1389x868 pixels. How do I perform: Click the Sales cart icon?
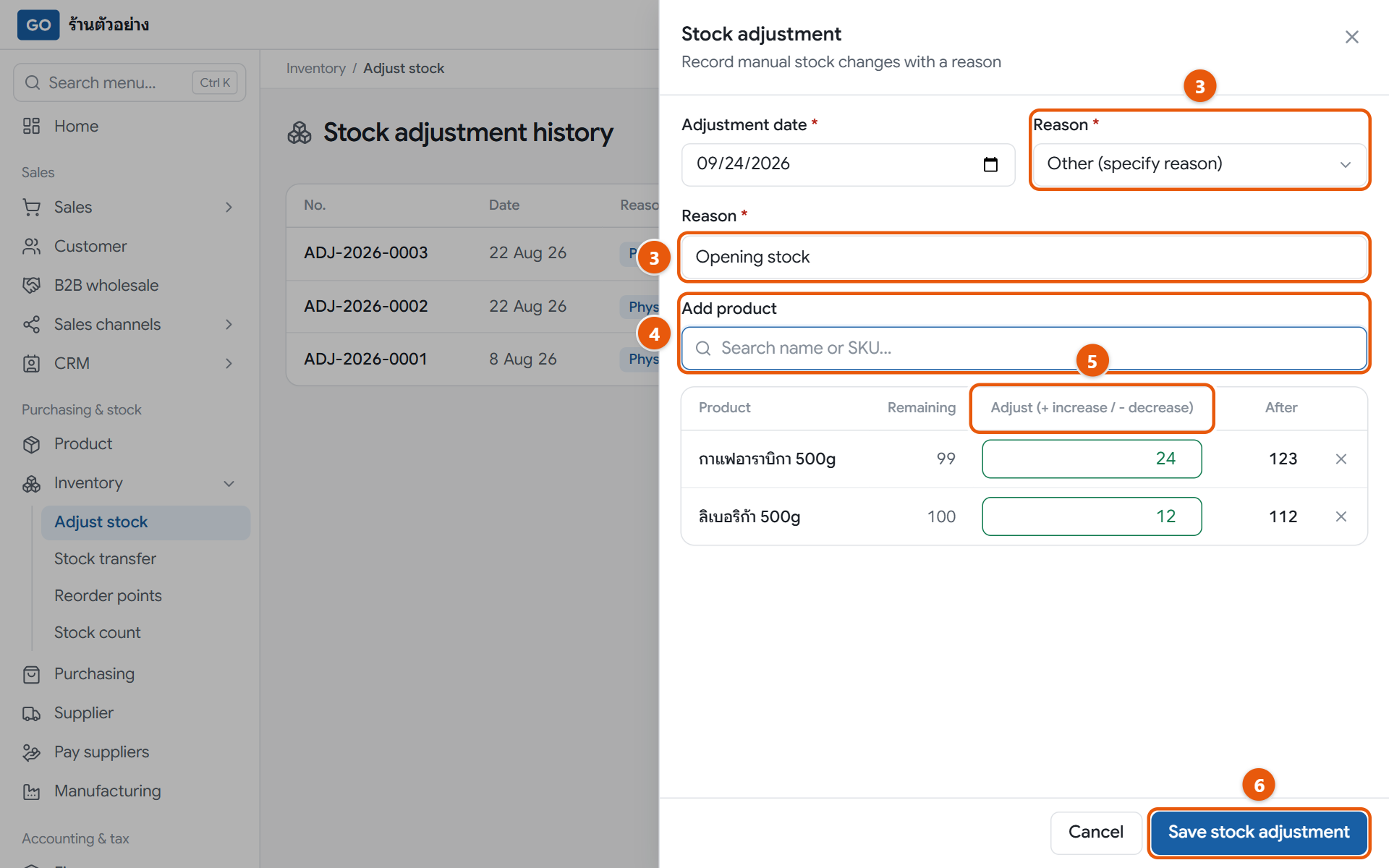[x=32, y=208]
